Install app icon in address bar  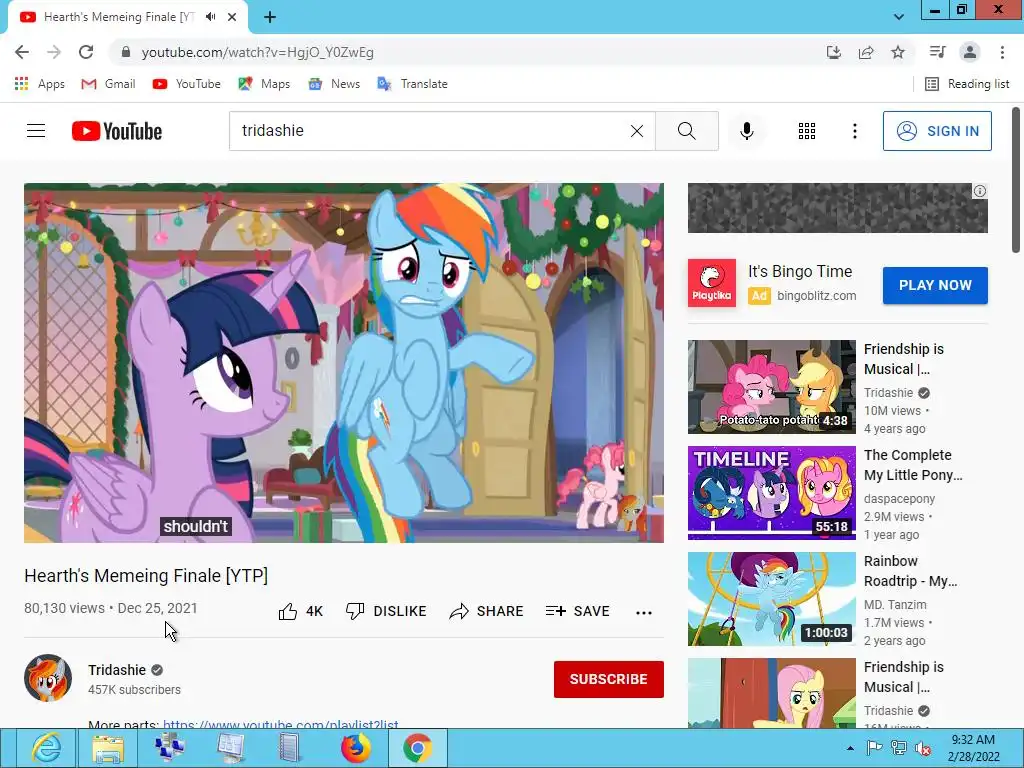point(834,52)
